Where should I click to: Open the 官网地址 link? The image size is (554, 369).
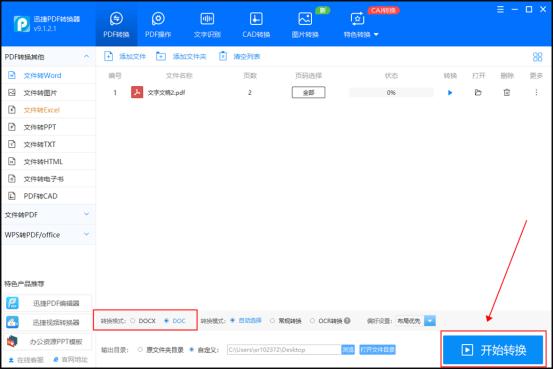coord(70,360)
